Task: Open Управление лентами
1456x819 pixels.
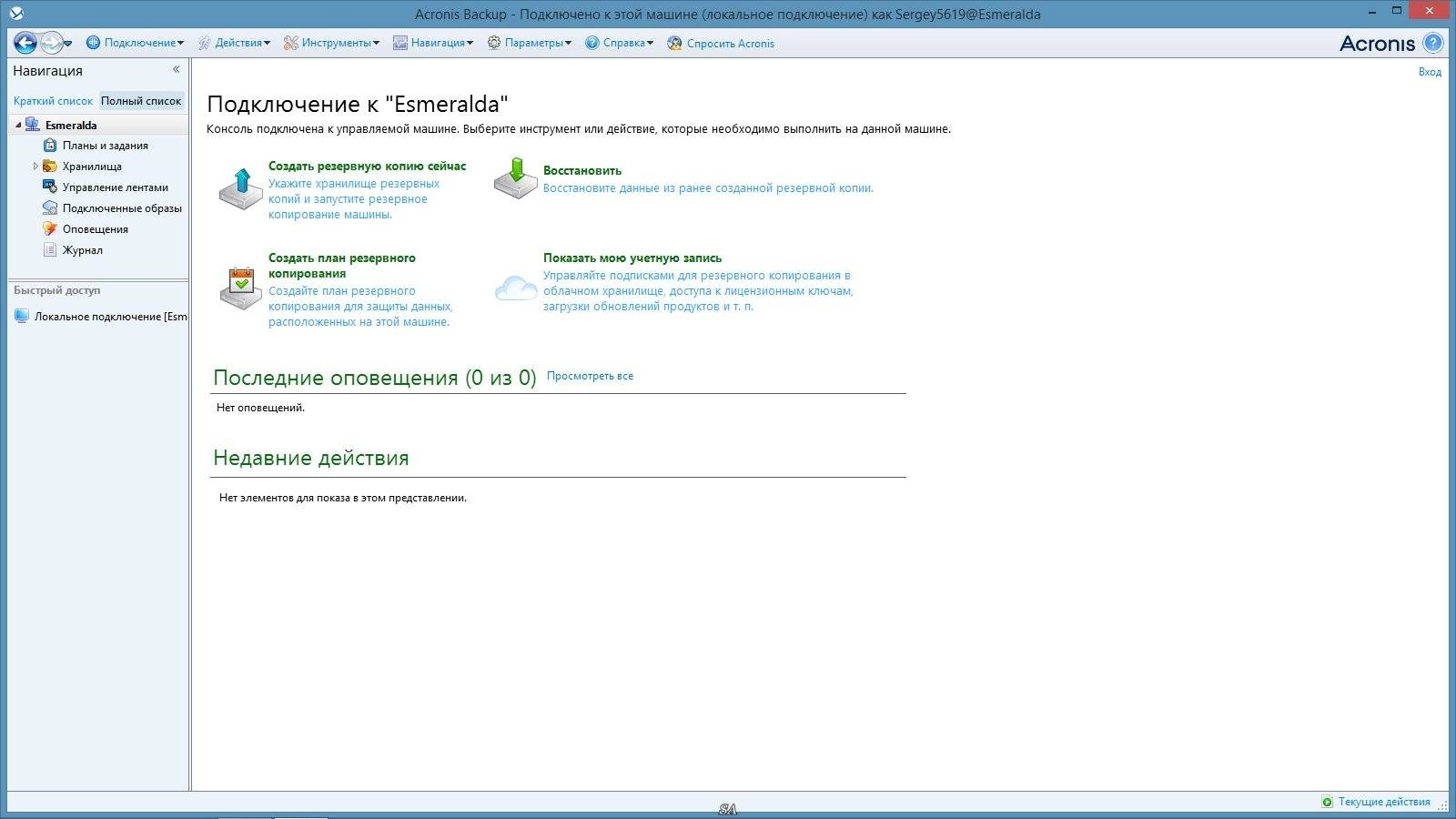Action: tap(115, 187)
